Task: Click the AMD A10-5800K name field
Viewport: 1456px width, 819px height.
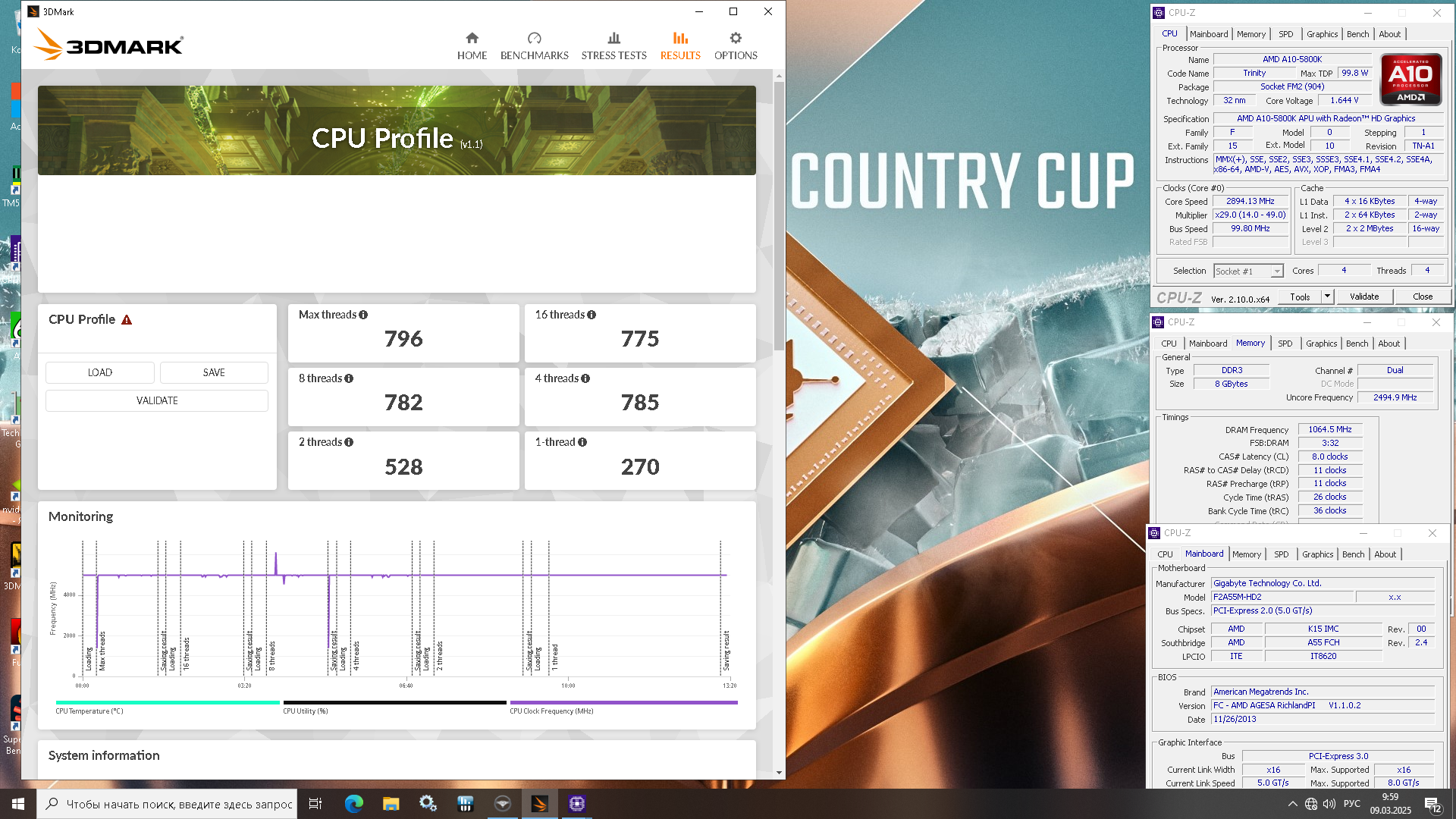Action: [x=1292, y=59]
